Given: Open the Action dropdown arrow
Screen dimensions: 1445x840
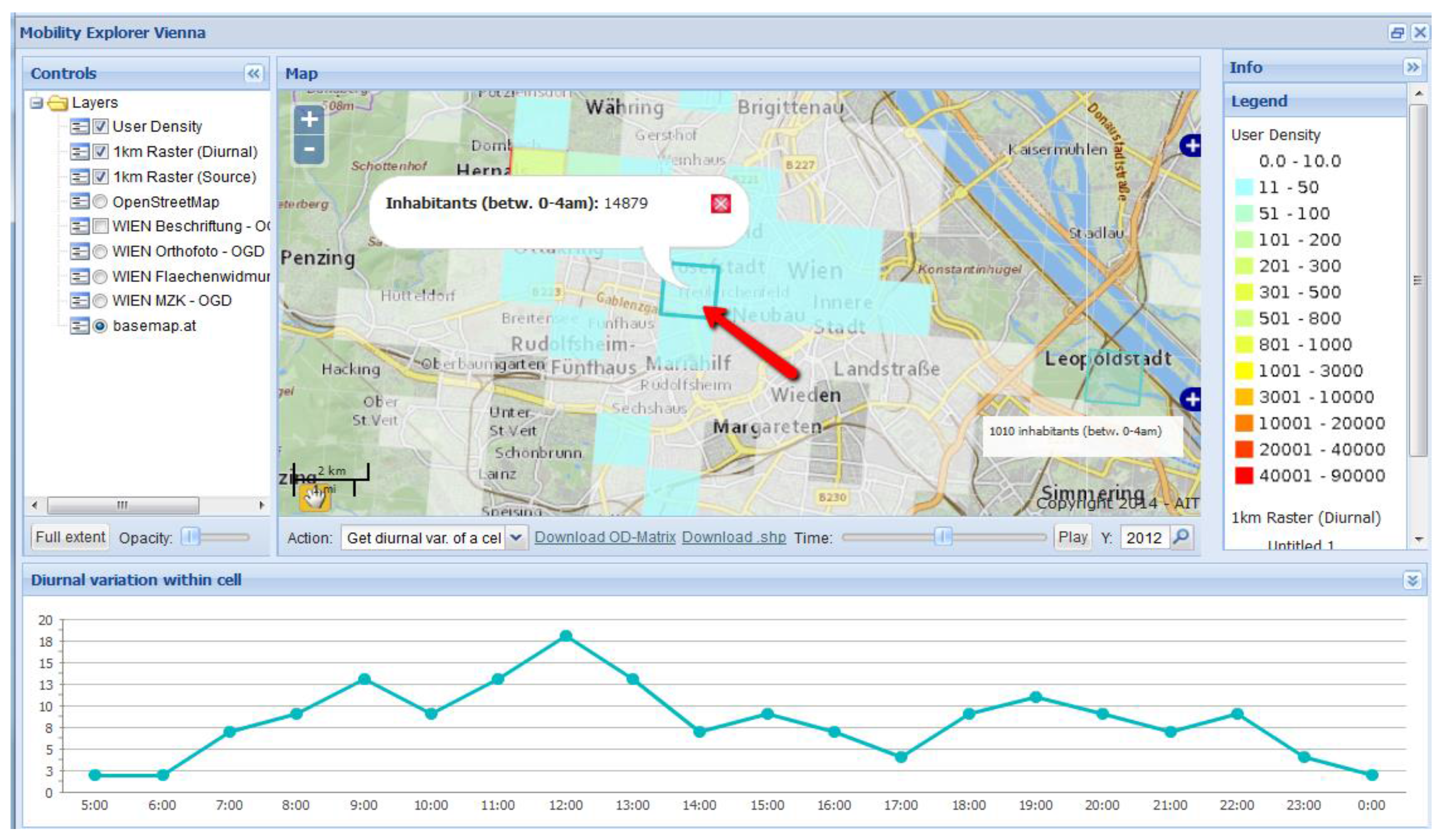Looking at the screenshot, I should (x=516, y=537).
